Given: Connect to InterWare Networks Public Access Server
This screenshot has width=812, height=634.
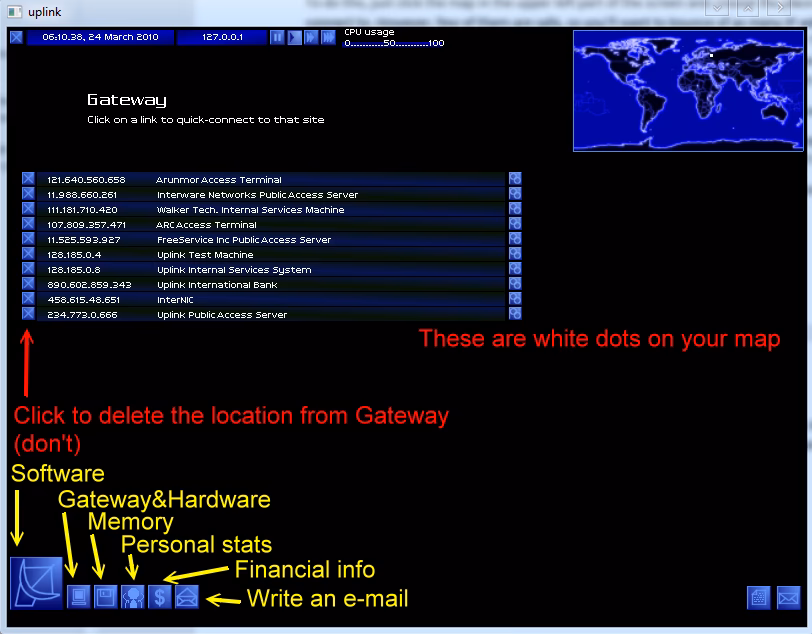Looking at the screenshot, I should [271, 194].
